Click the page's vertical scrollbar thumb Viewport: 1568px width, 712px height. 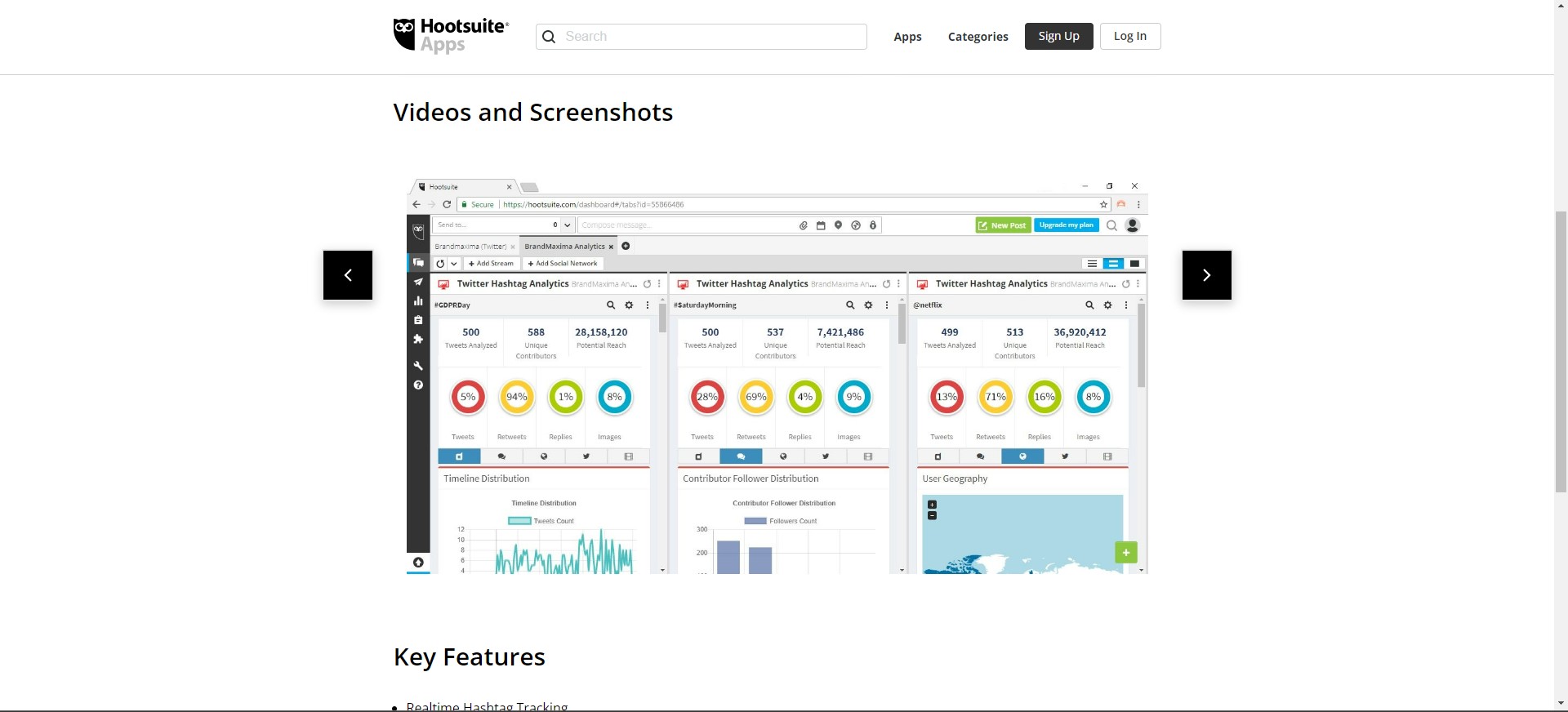pos(1561,351)
